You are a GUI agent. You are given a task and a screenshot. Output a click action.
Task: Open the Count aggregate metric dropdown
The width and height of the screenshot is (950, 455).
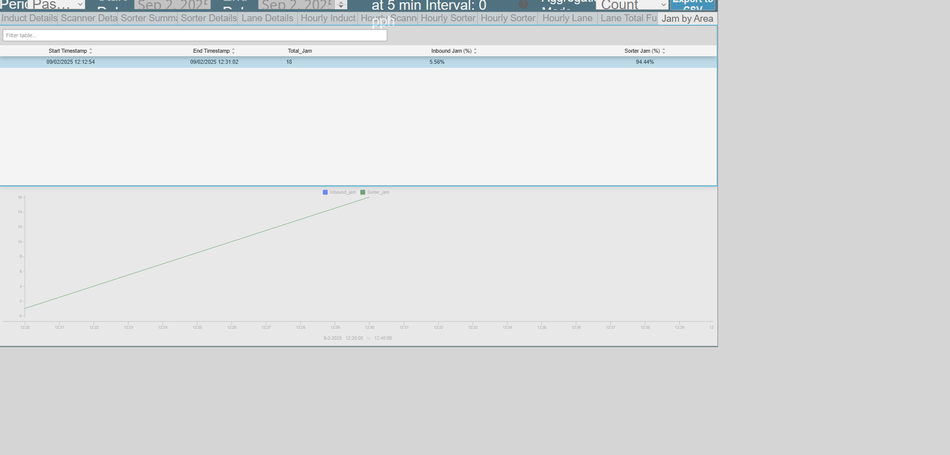632,5
